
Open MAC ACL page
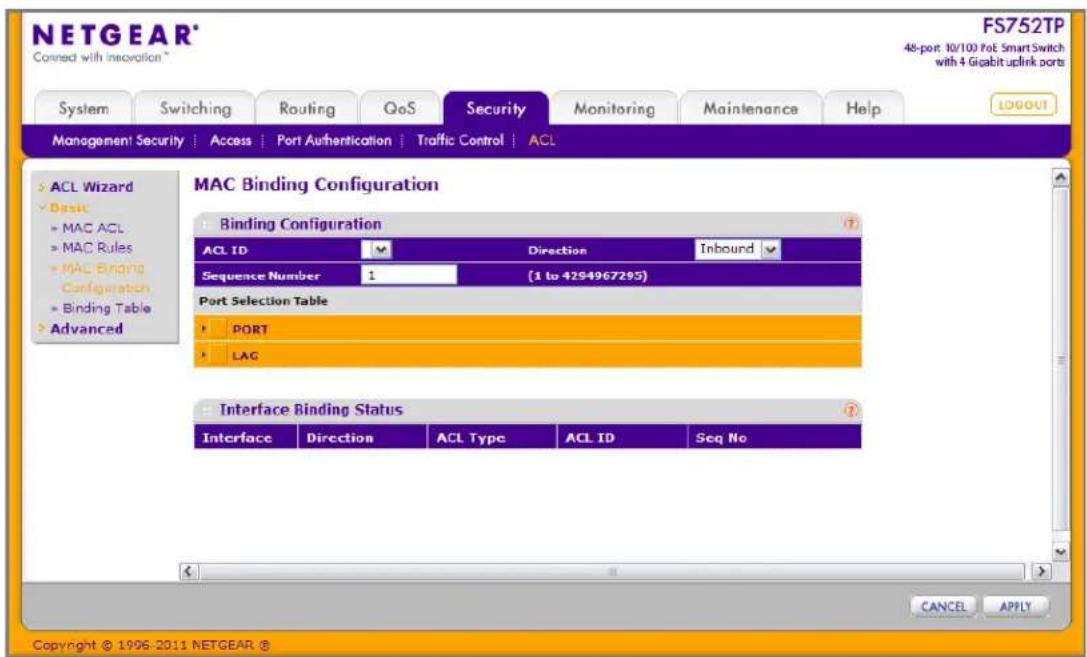(x=92, y=228)
